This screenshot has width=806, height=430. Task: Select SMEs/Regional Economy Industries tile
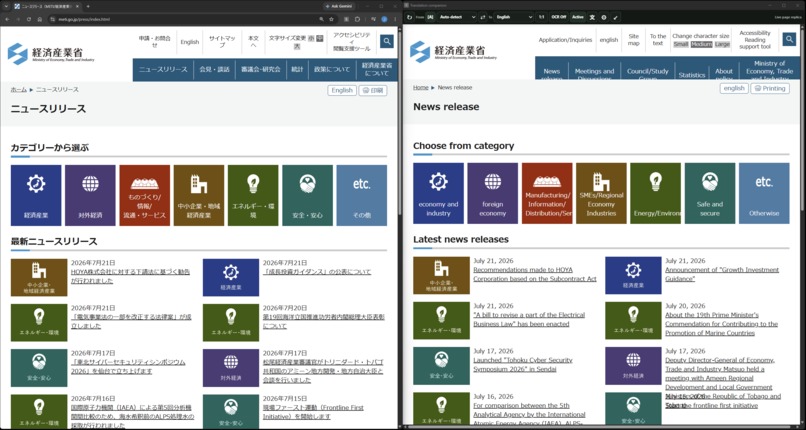click(601, 193)
